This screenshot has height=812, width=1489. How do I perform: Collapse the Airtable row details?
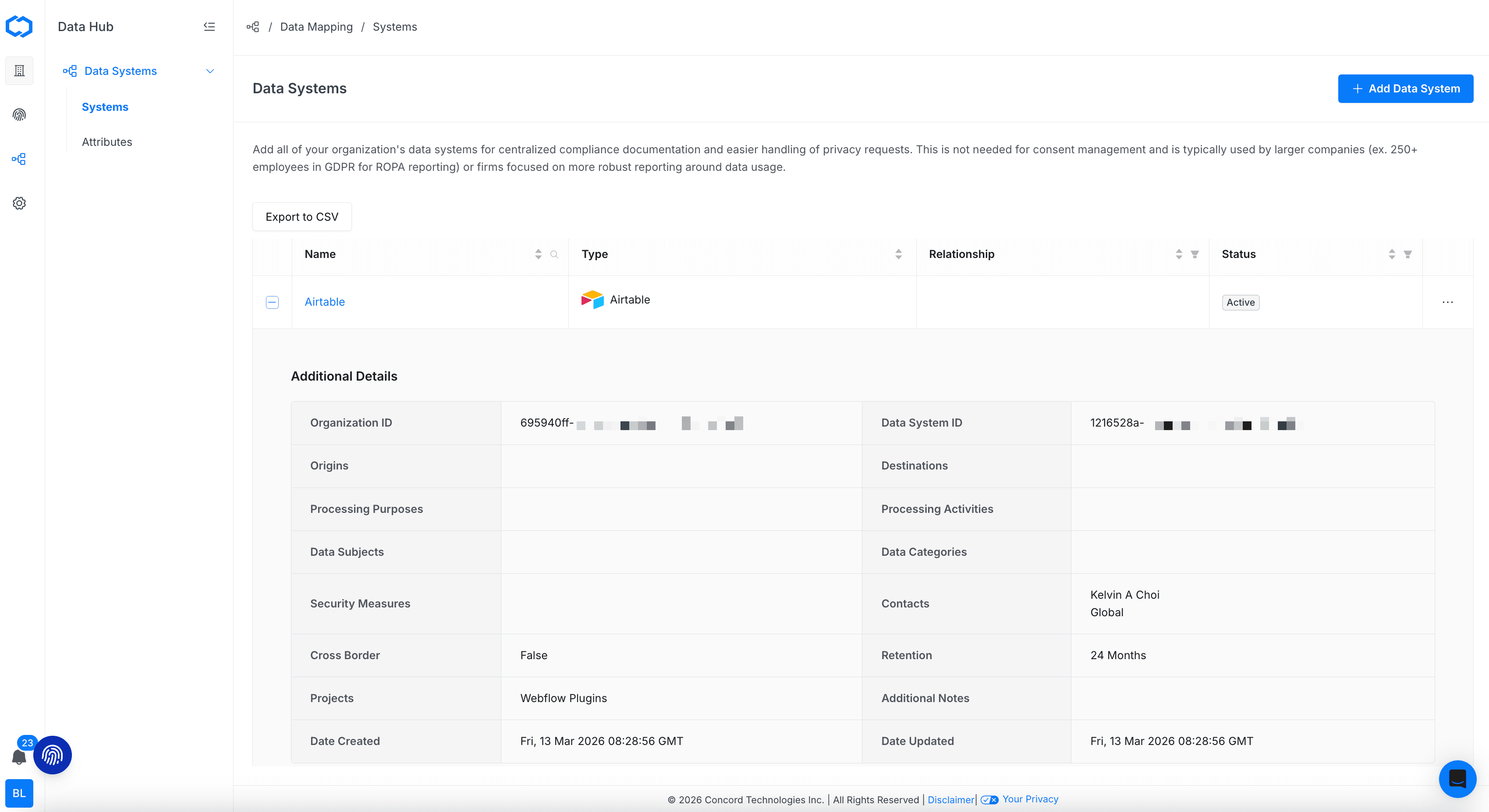point(272,302)
